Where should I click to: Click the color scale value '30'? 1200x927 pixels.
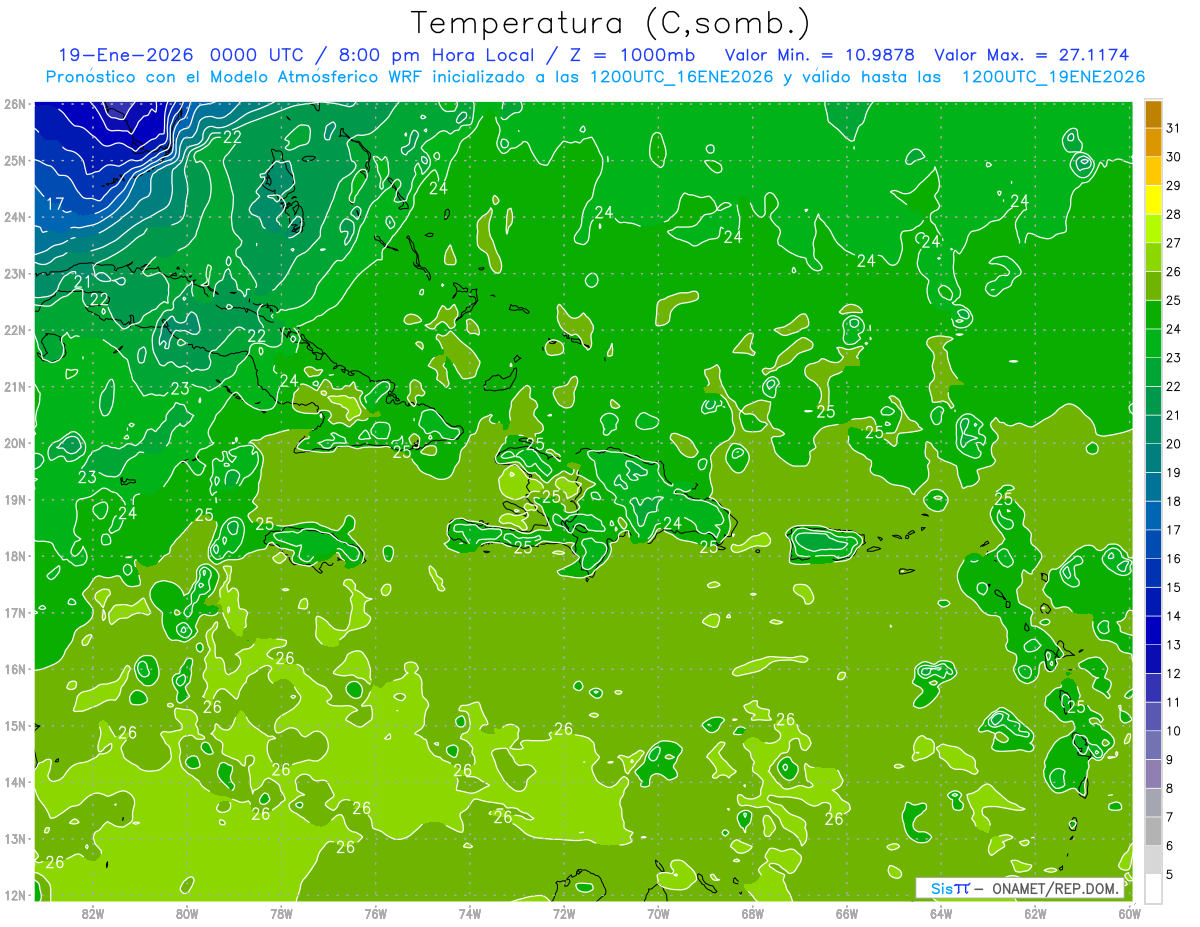[1174, 157]
